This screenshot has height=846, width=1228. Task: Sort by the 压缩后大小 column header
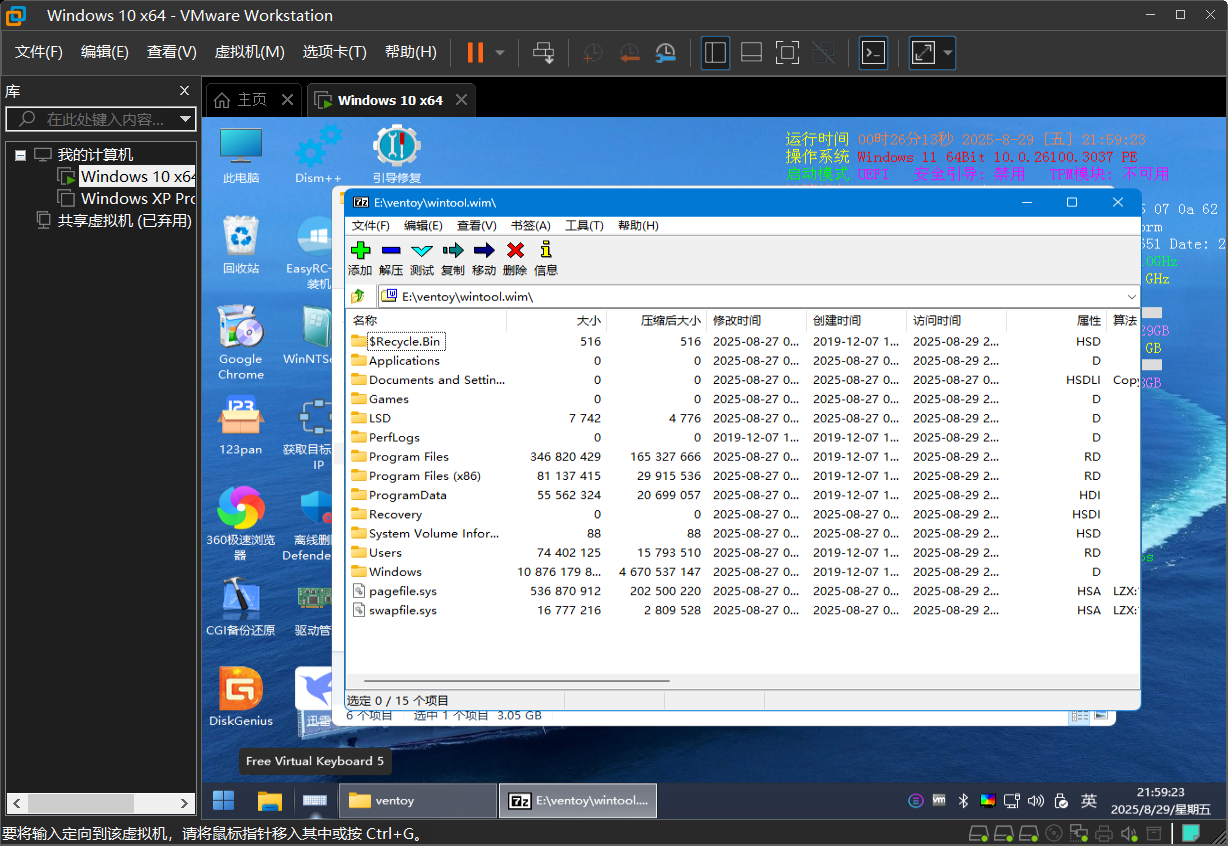click(656, 320)
